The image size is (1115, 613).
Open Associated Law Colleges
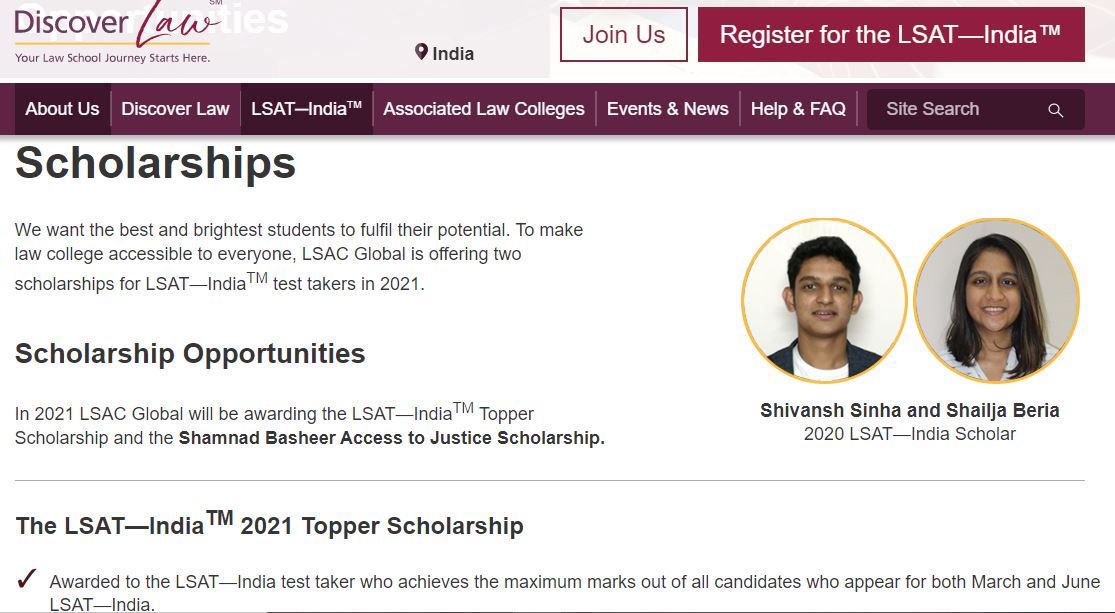coord(484,109)
